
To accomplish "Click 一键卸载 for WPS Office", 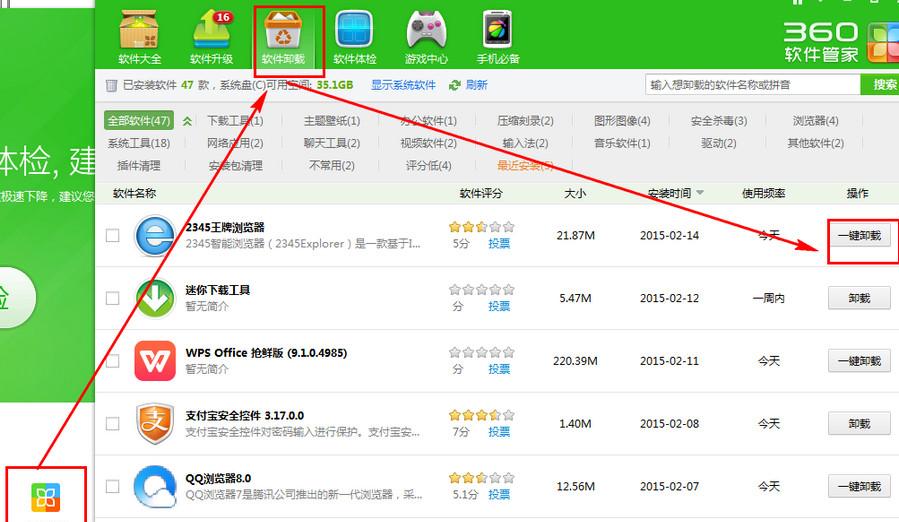I will point(859,361).
